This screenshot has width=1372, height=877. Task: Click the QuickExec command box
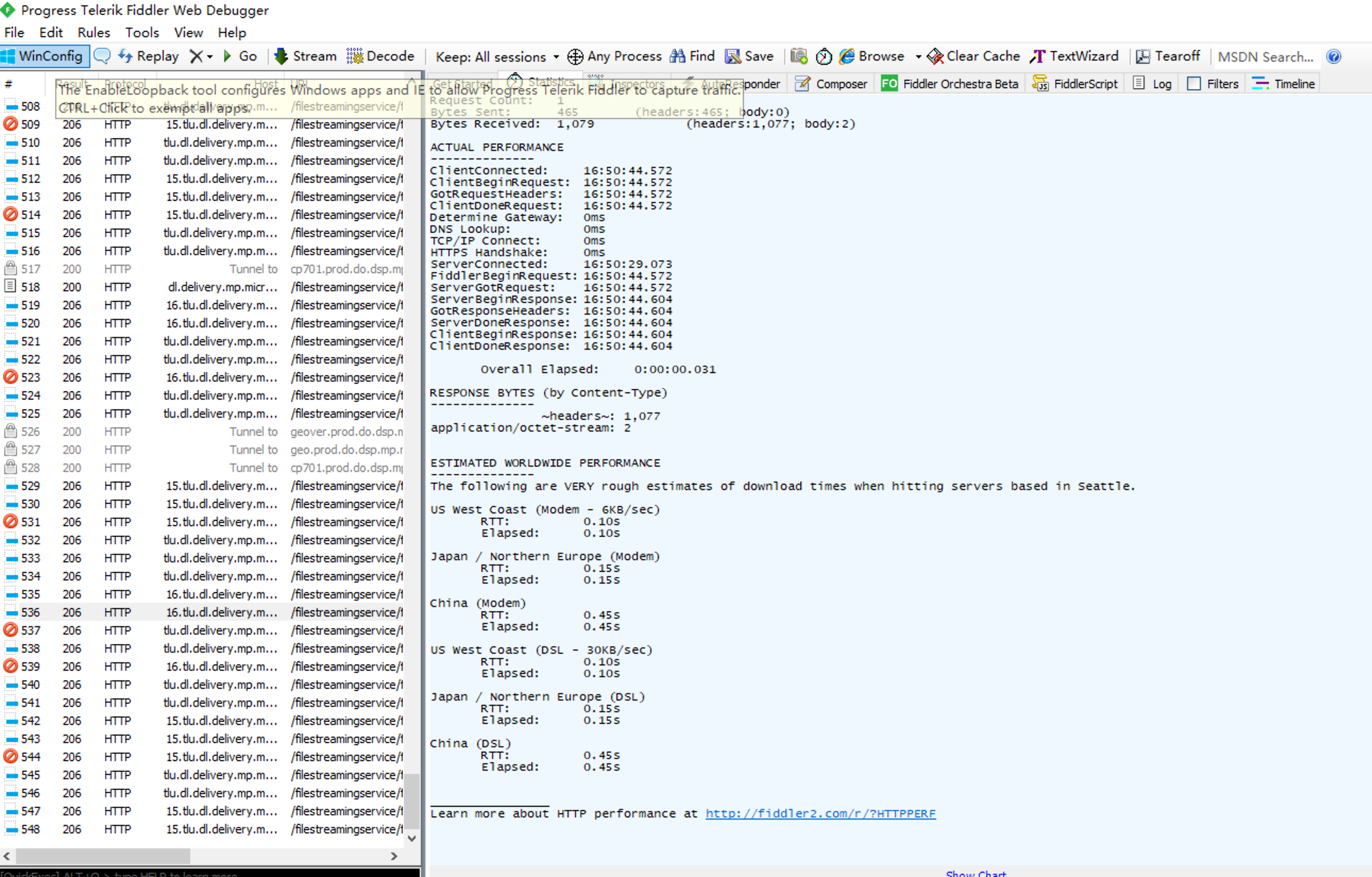pyautogui.click(x=210, y=872)
